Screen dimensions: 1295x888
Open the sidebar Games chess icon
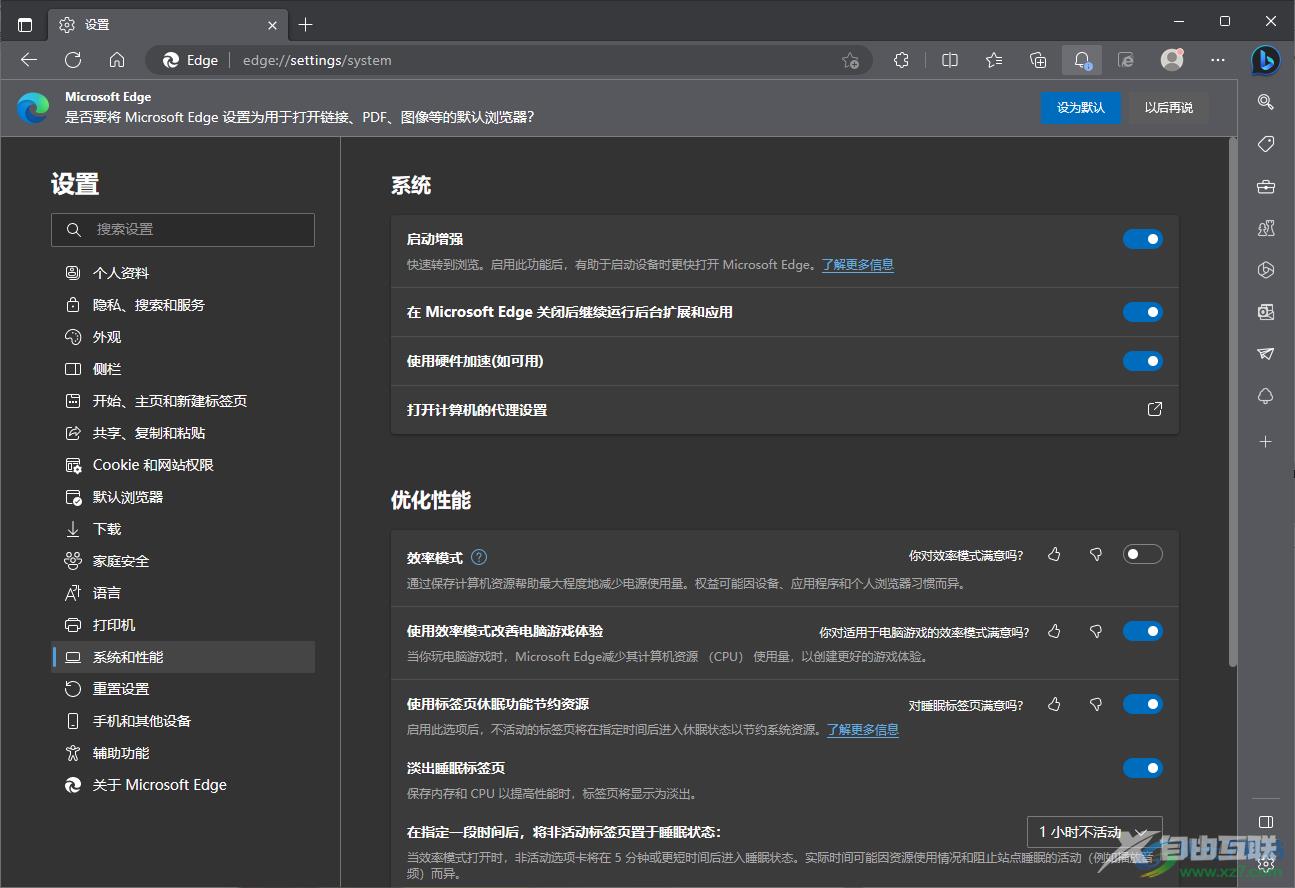tap(1265, 228)
